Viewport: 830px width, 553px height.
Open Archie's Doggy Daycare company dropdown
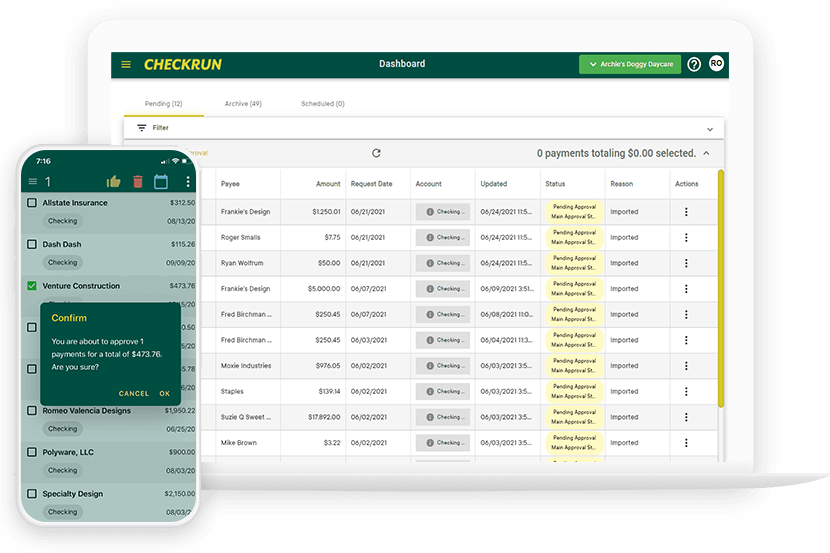(x=630, y=64)
